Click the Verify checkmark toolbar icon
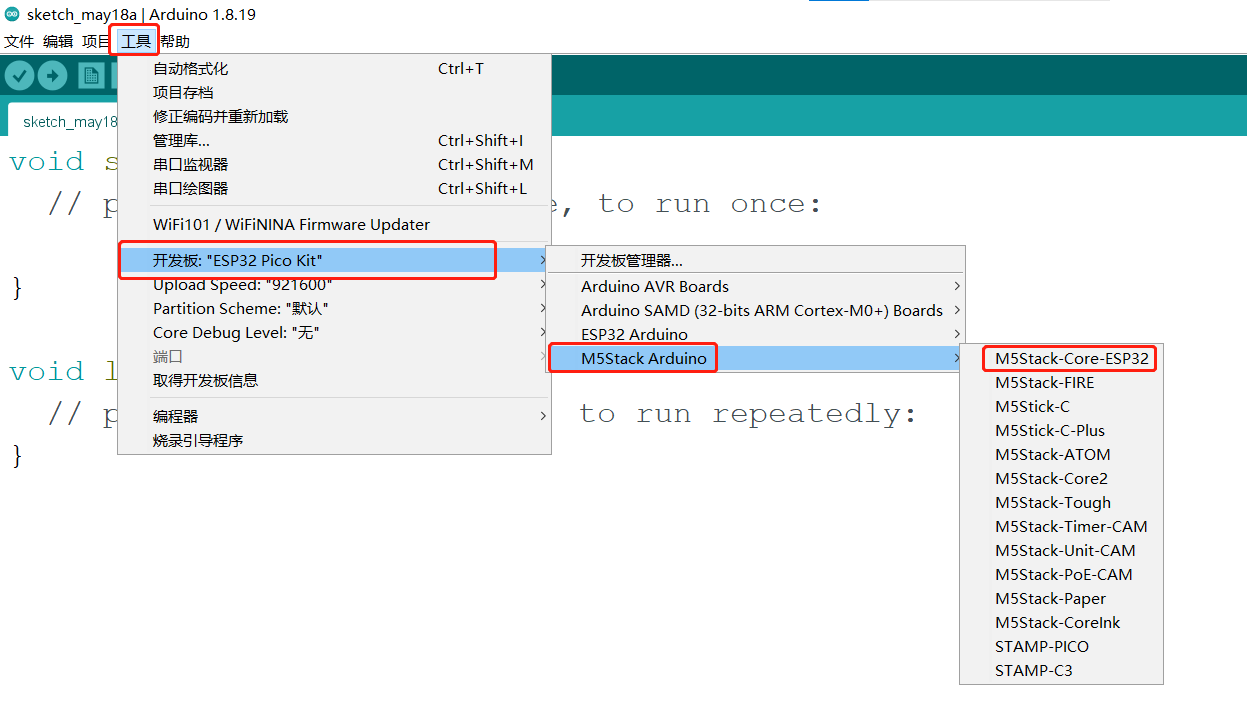The width and height of the screenshot is (1247, 707). [x=20, y=76]
